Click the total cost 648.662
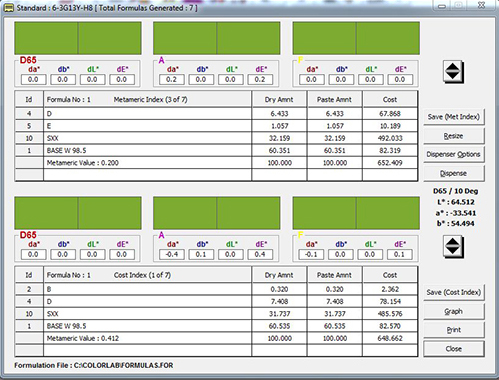The width and height of the screenshot is (499, 380). [x=390, y=338]
